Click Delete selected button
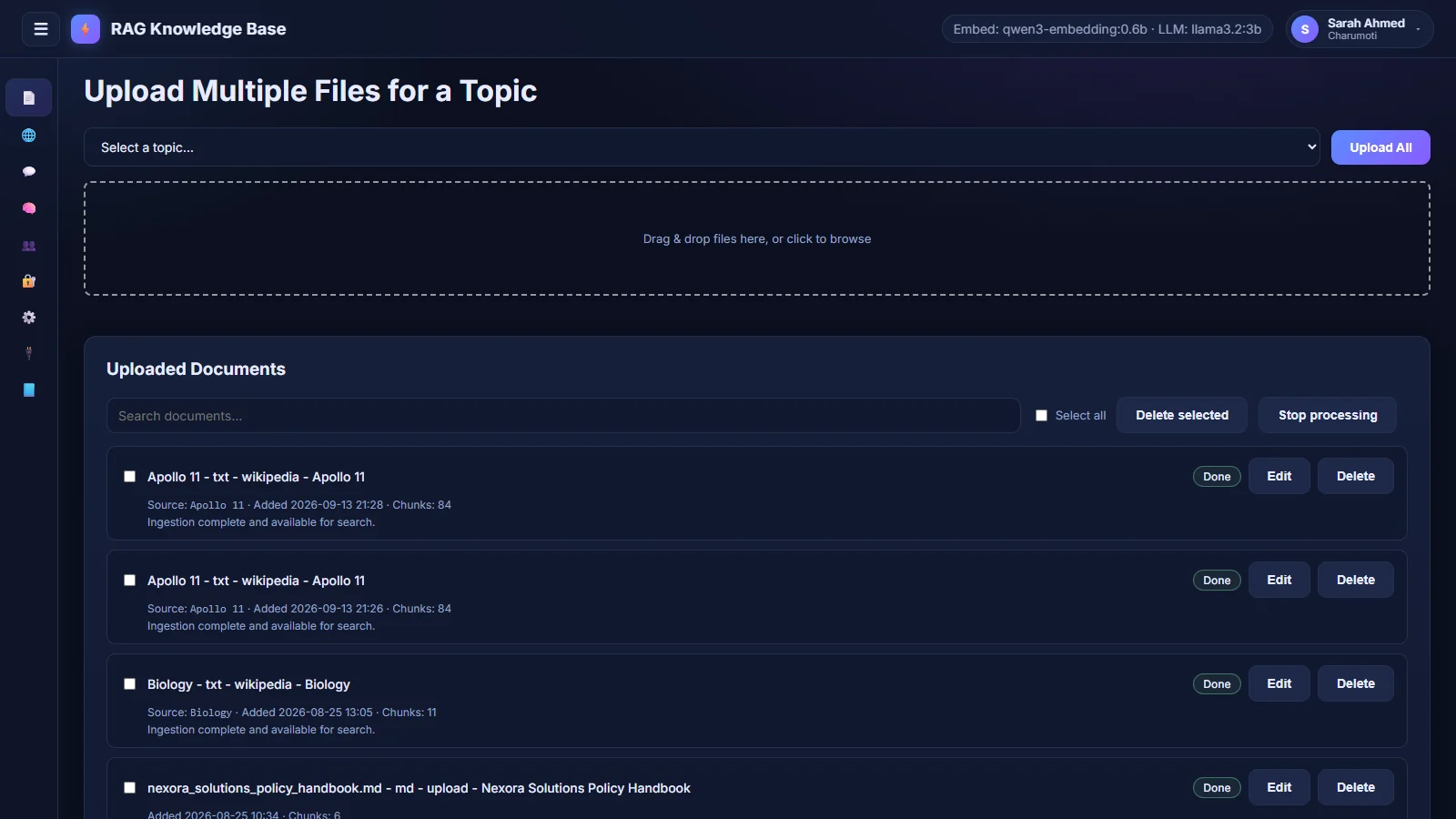Screen dimensions: 1456x819 click(1182, 415)
